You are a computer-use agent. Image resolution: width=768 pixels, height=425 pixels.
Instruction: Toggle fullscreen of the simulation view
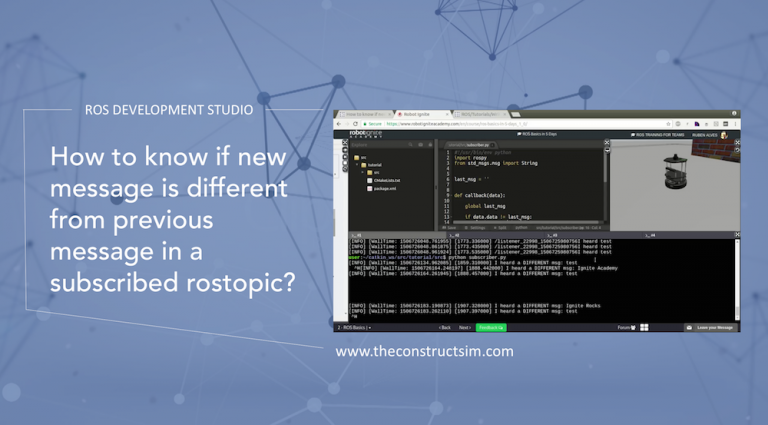[737, 142]
